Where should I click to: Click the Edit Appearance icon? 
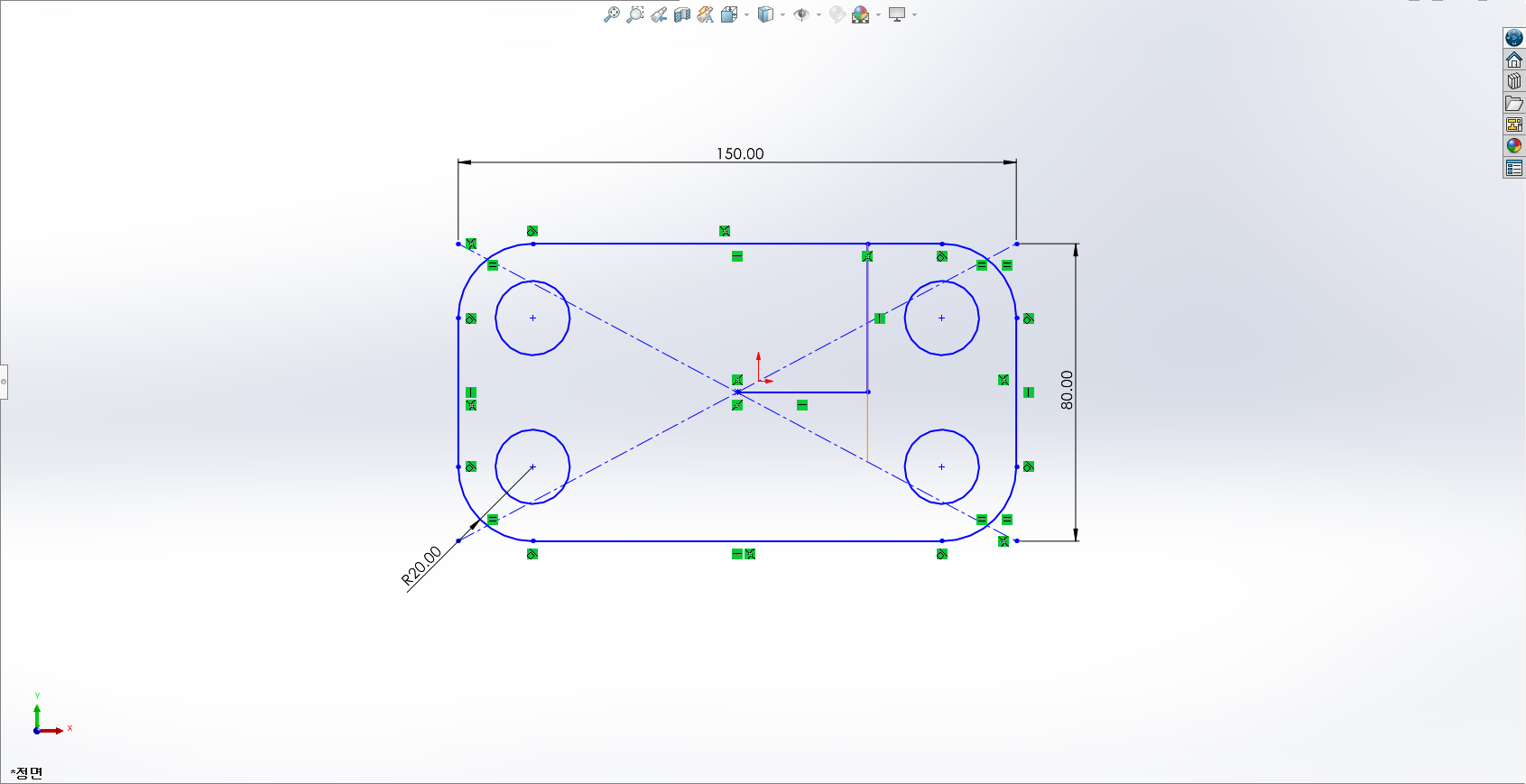point(837,14)
